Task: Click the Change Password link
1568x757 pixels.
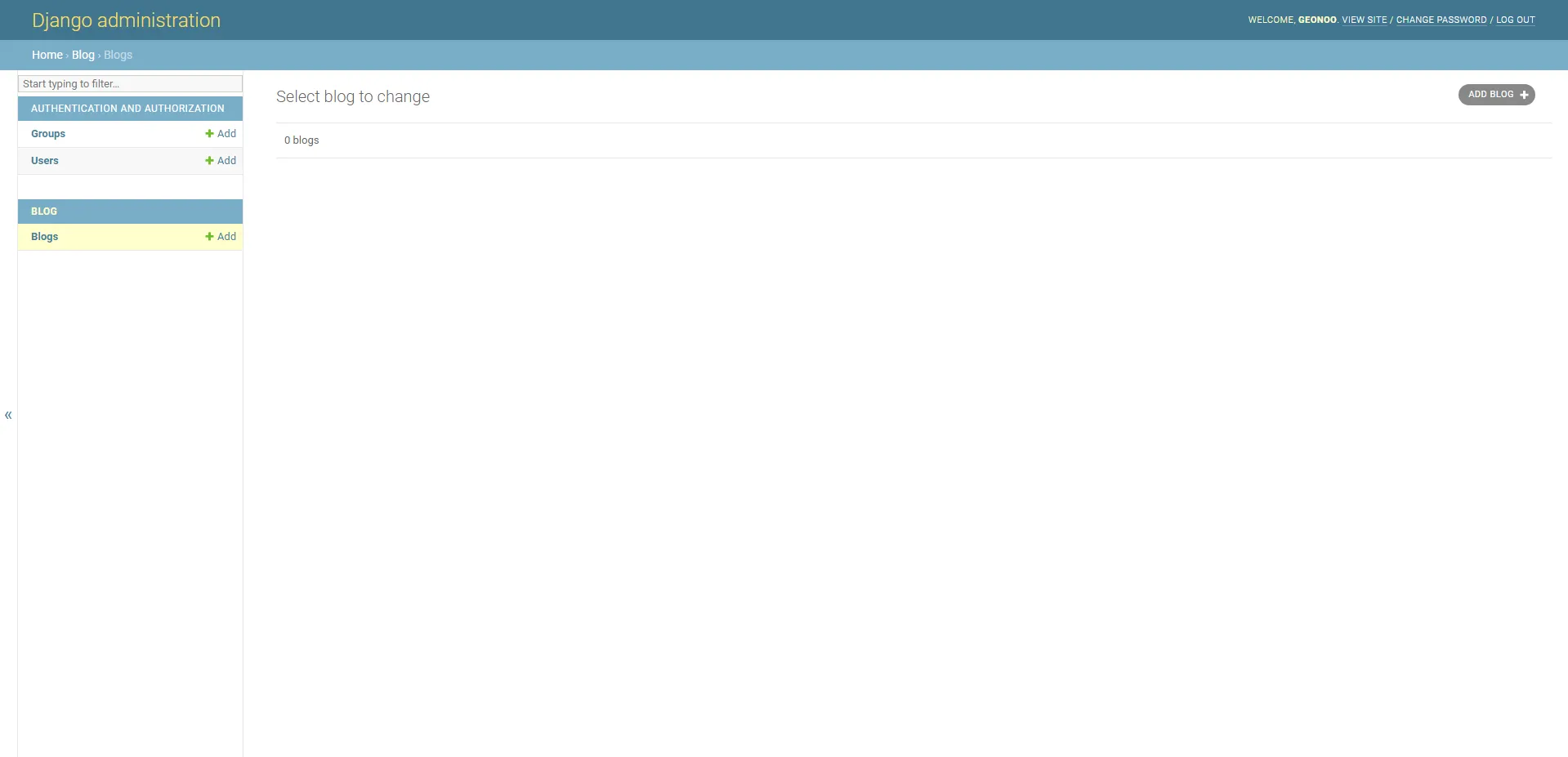Action: point(1441,20)
